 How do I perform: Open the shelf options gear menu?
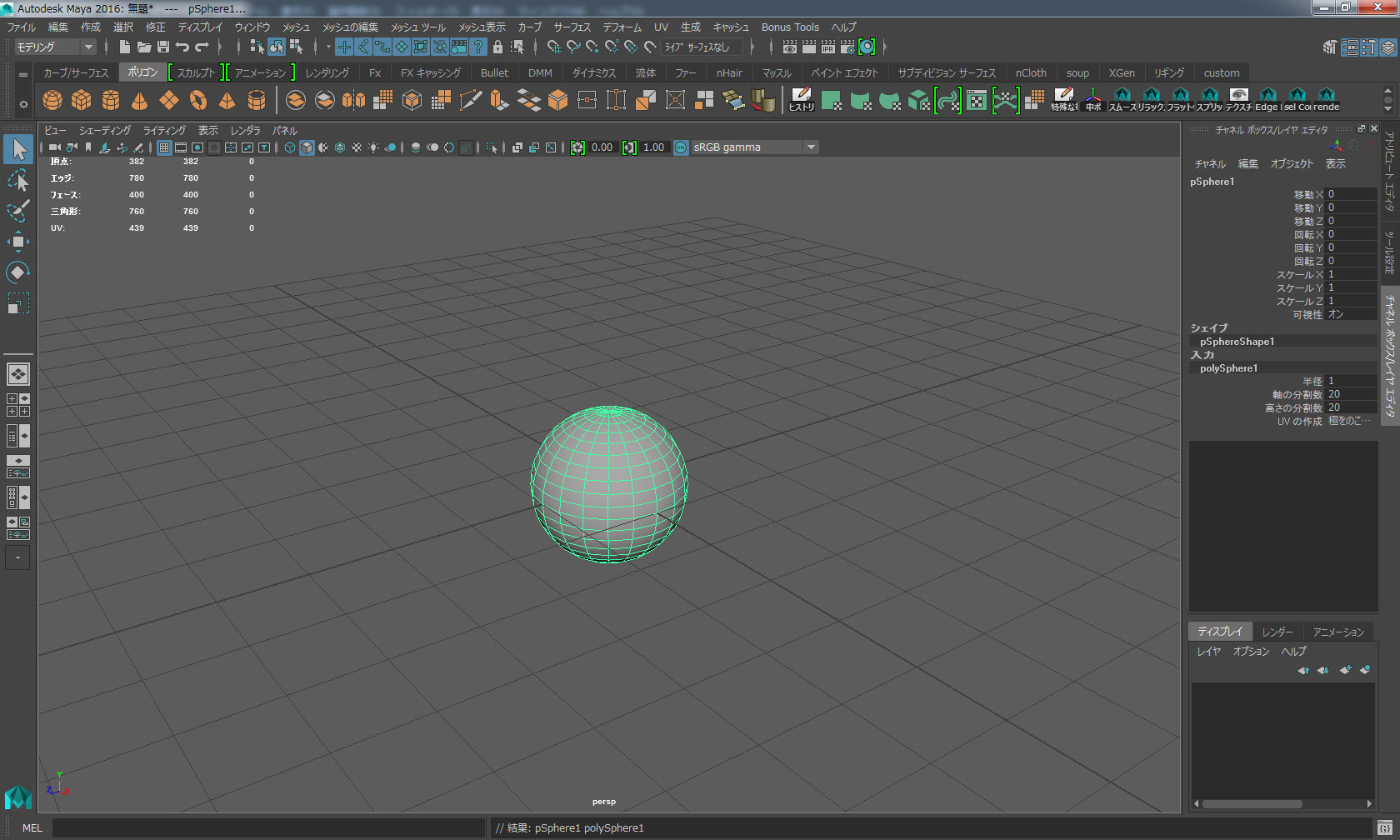coord(23,104)
